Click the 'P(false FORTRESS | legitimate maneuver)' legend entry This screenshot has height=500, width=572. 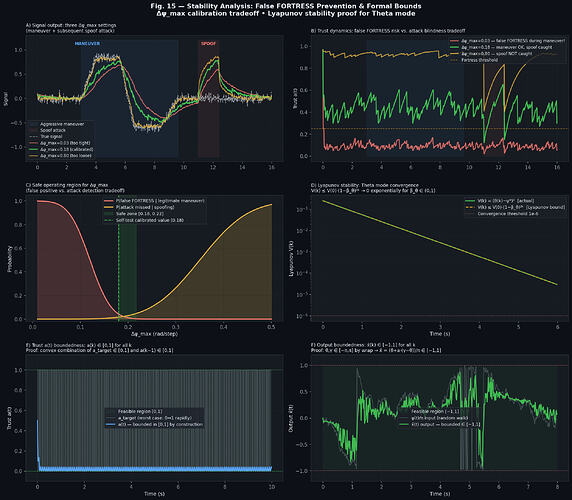pos(155,201)
